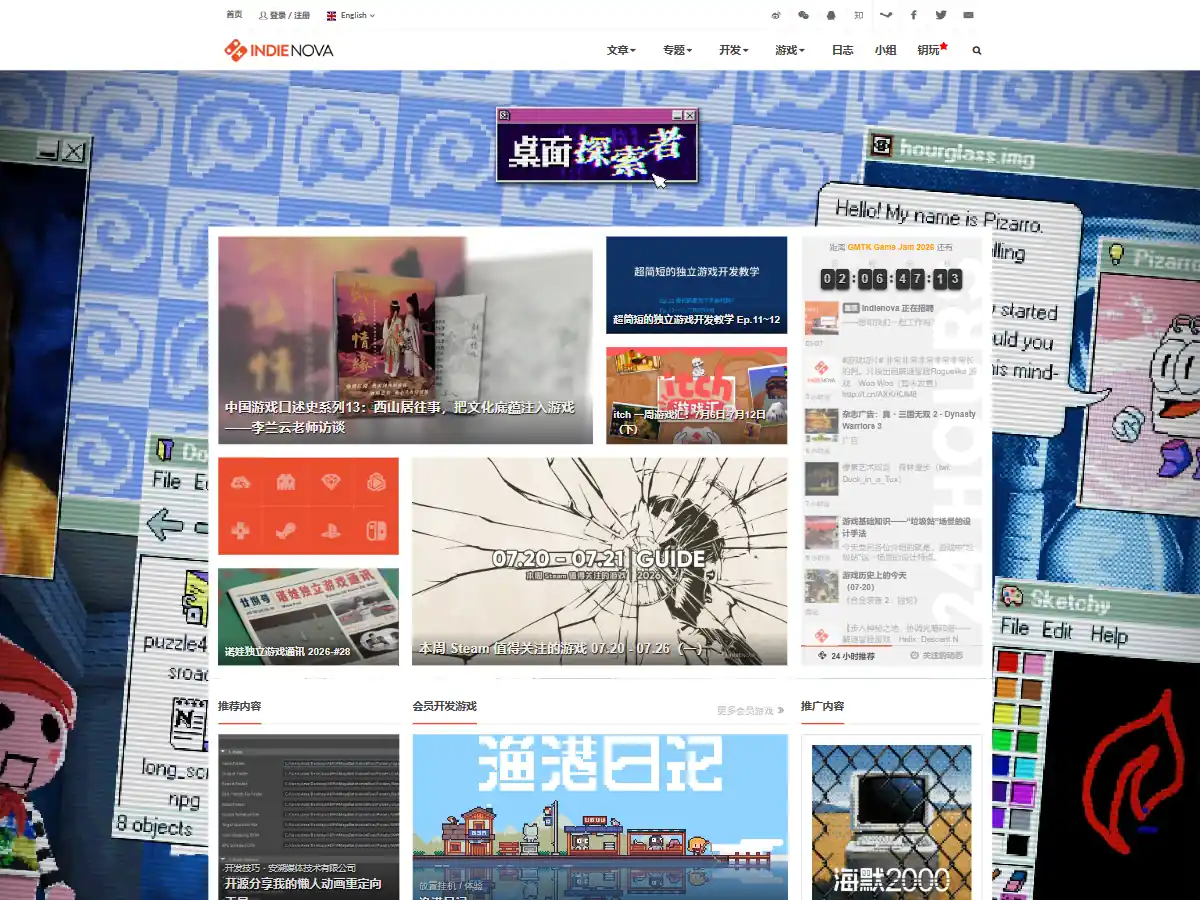Click the 会员开发游戏 section heading
Screen dimensions: 1200x900
point(444,706)
